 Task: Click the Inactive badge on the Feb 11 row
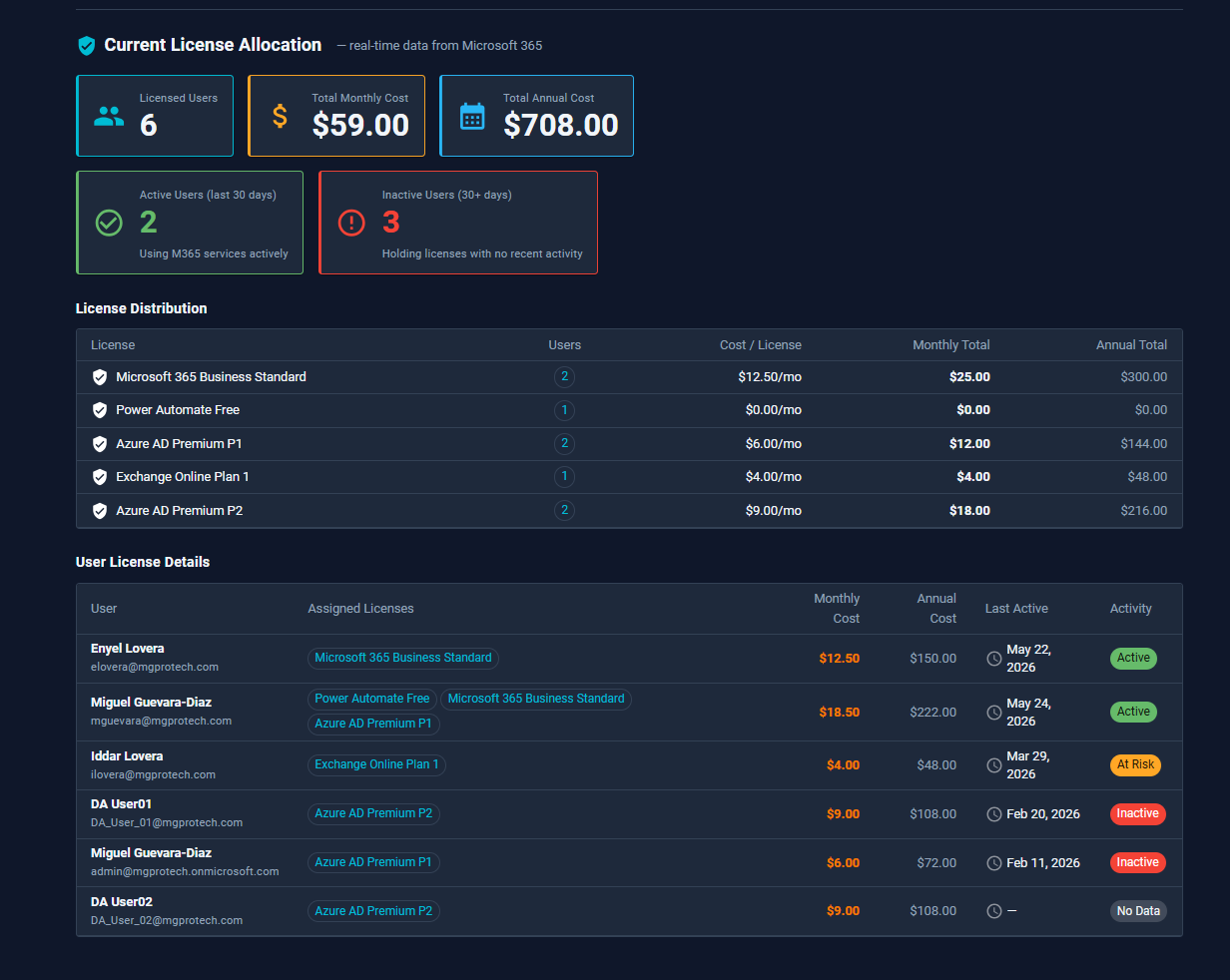click(1138, 862)
